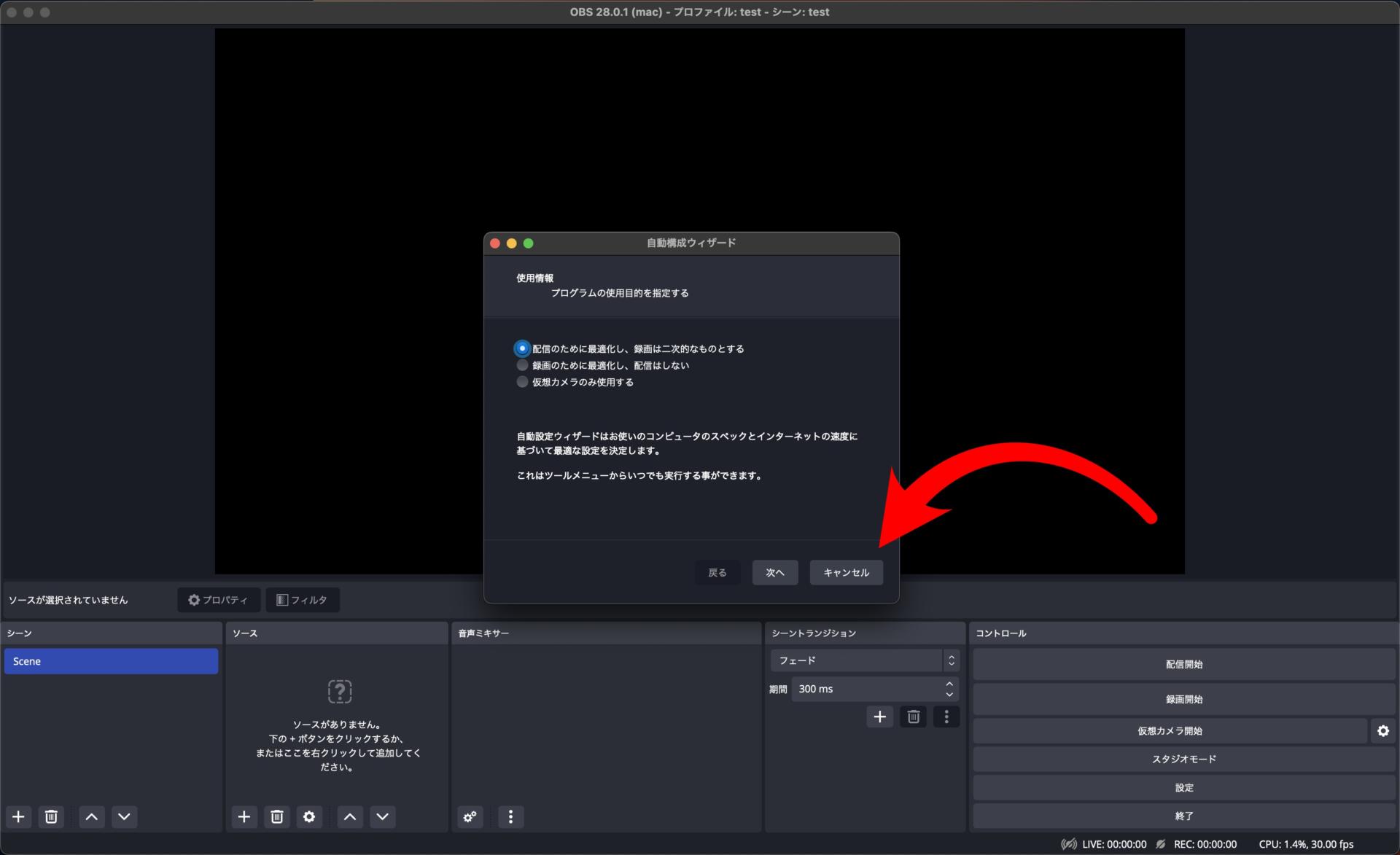
Task: Click the シーントランジション panel header
Action: pyautogui.click(x=865, y=633)
